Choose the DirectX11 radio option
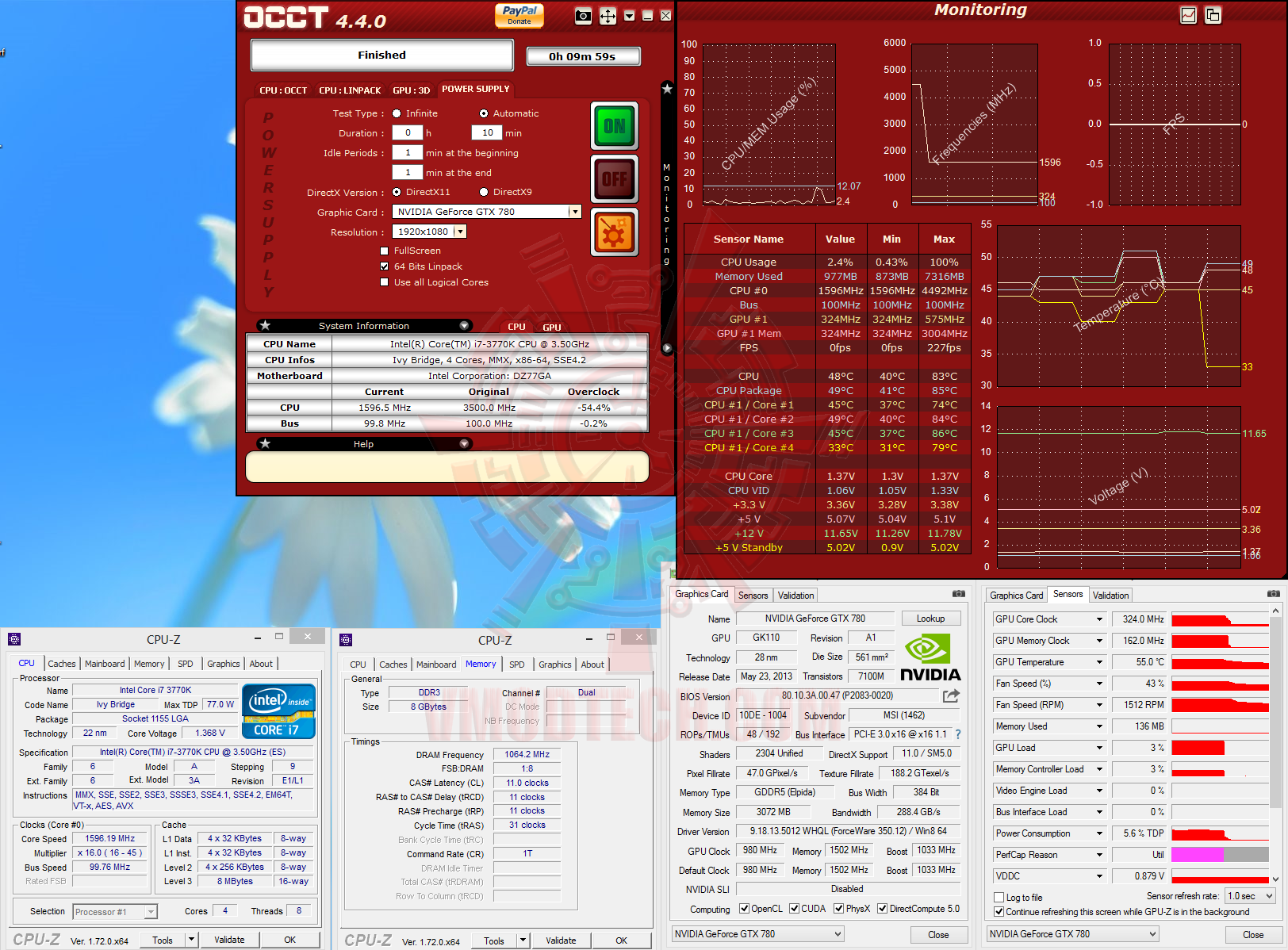1288x950 pixels. pyautogui.click(x=397, y=192)
